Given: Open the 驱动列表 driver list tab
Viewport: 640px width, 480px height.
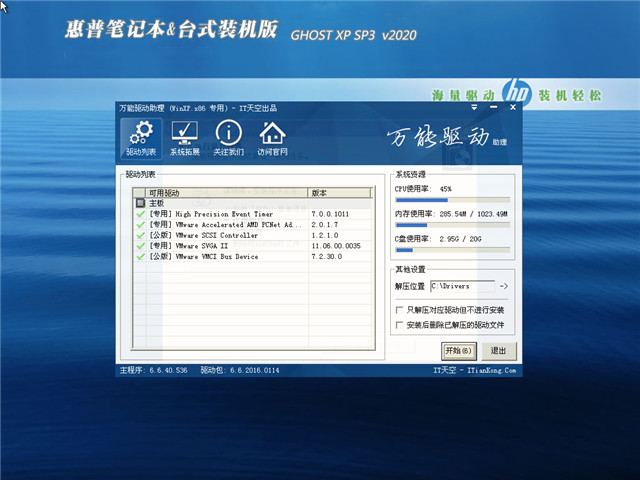Looking at the screenshot, I should pyautogui.click(x=141, y=139).
